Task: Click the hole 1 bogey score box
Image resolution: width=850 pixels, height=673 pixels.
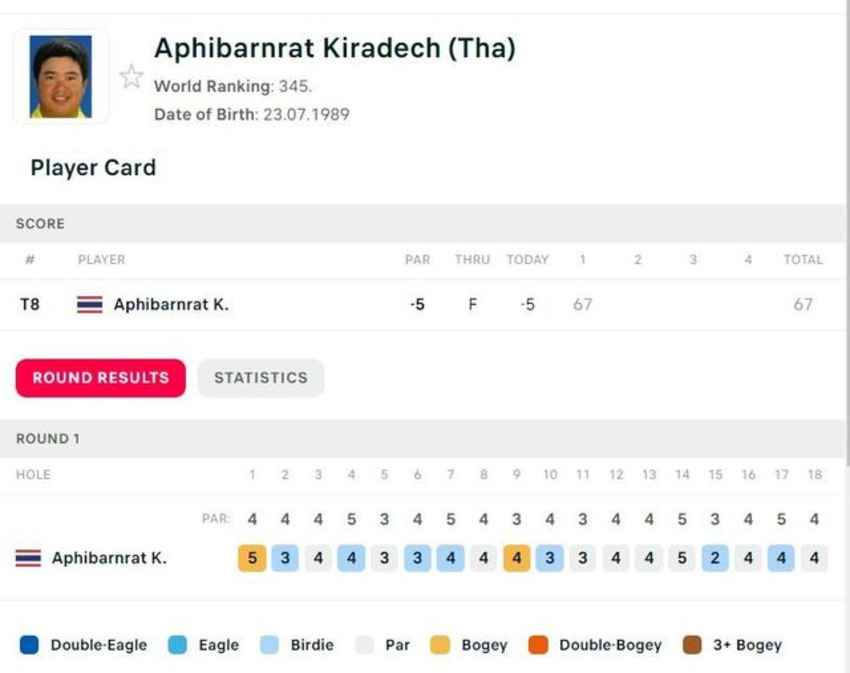Action: [x=252, y=558]
